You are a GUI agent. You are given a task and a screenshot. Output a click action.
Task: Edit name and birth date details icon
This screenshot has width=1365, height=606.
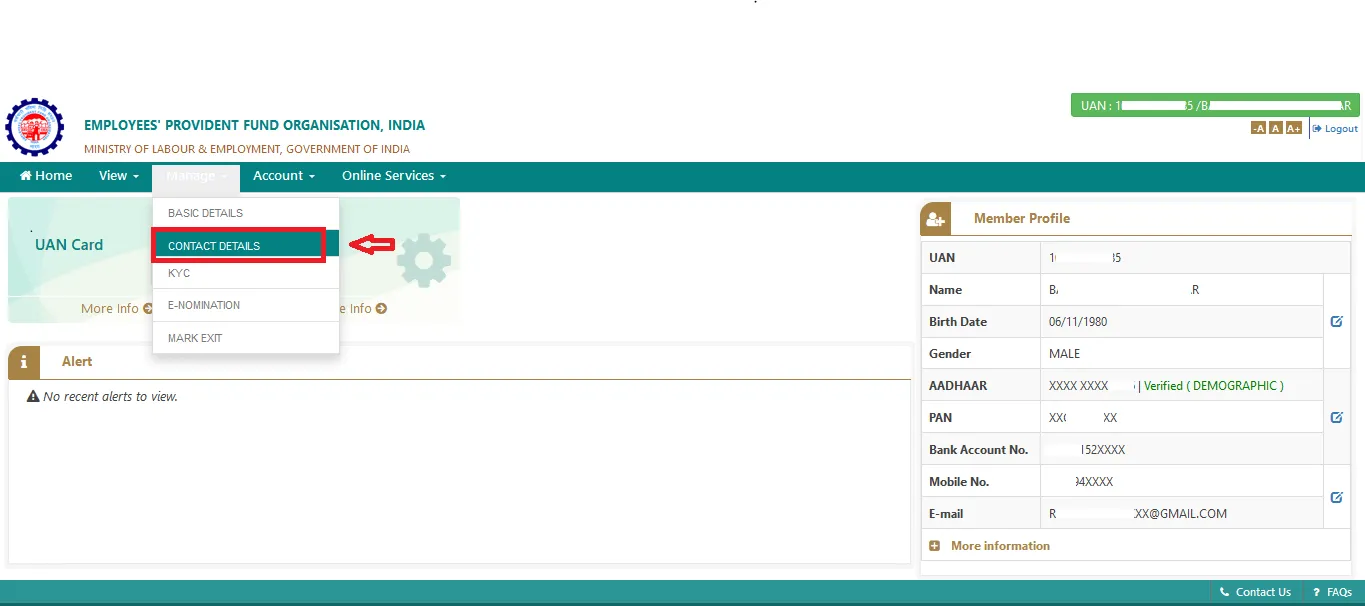pyautogui.click(x=1337, y=322)
